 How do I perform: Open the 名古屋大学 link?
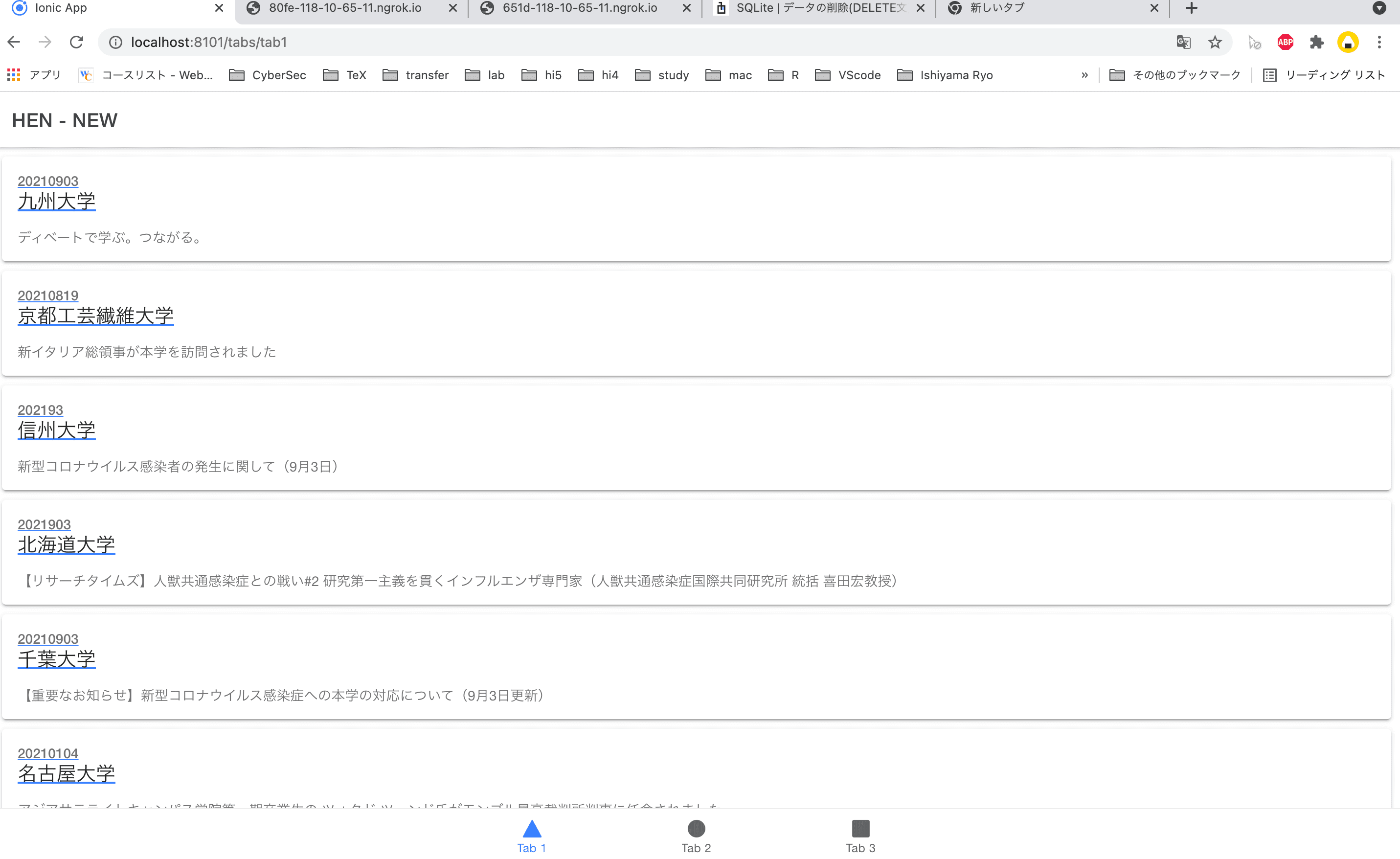pos(67,774)
